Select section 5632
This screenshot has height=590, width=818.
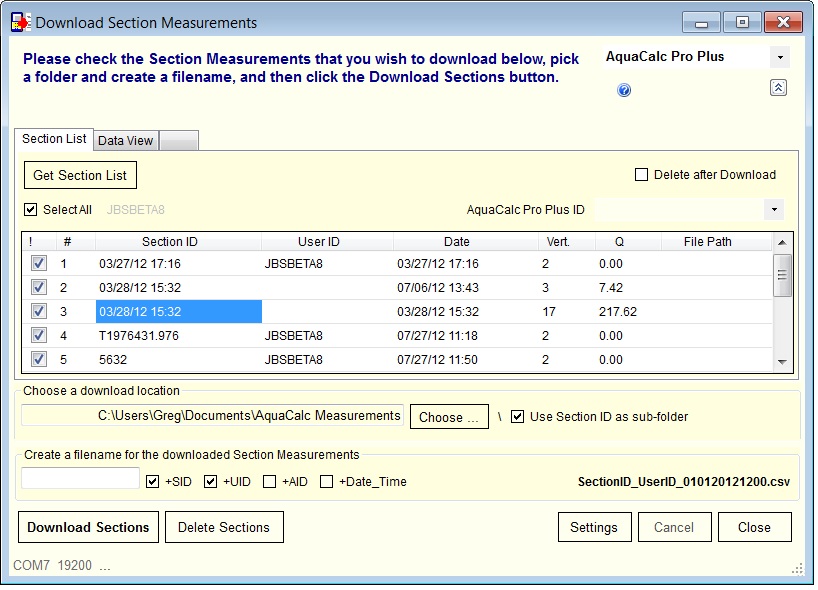113,359
